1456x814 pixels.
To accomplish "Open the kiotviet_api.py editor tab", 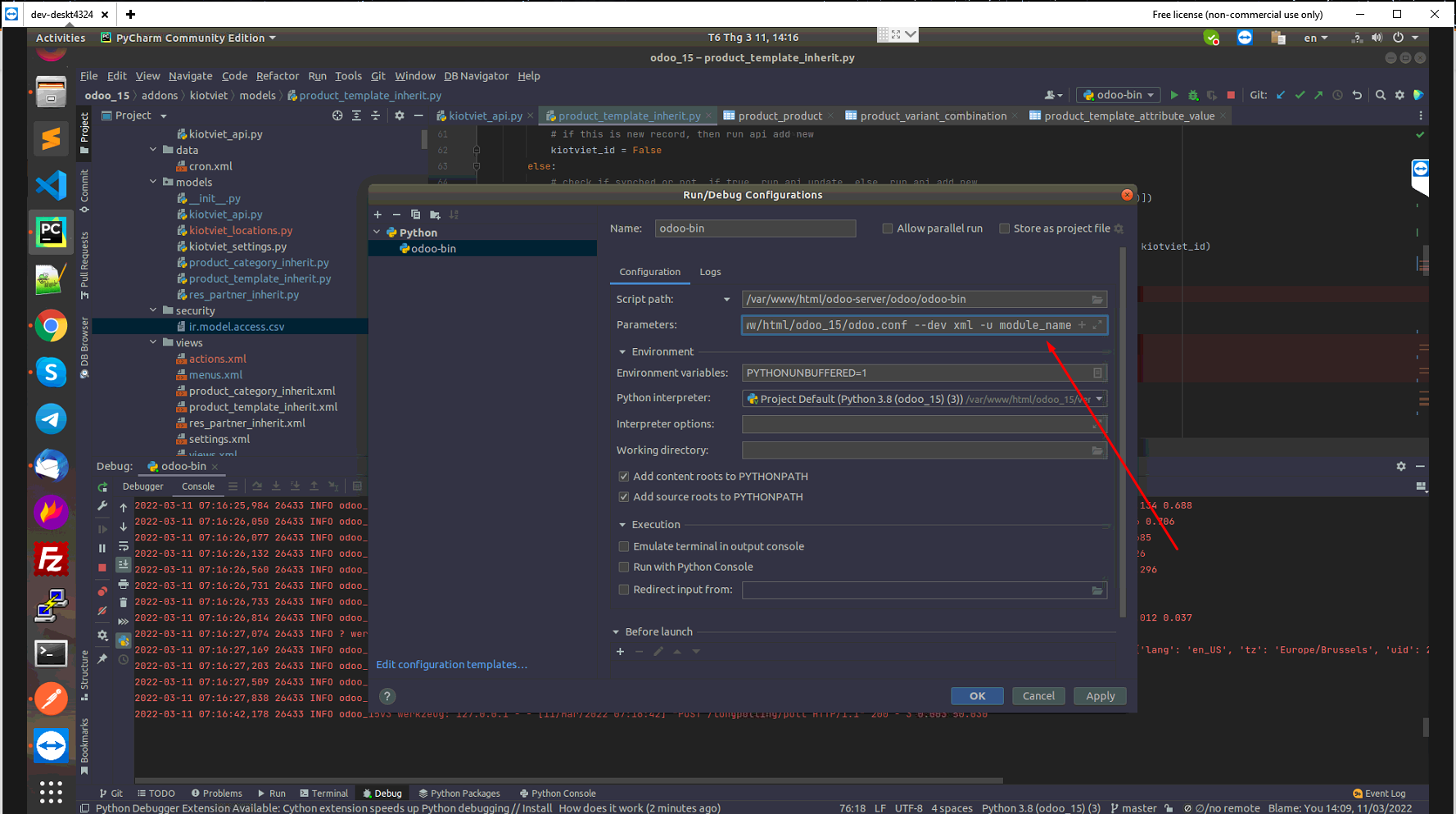I will 485,116.
